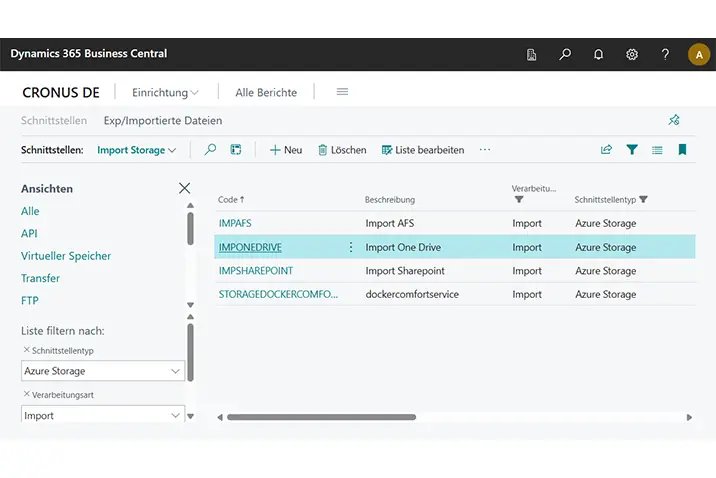Open IMPONEDRIVE record link
Image resolution: width=716 pixels, height=478 pixels.
[x=250, y=247]
